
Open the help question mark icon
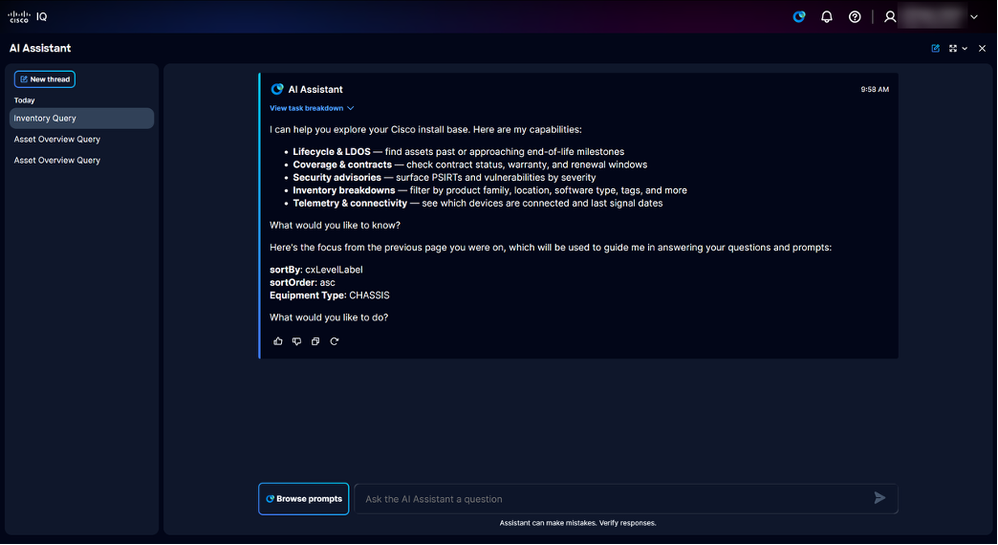coord(855,17)
